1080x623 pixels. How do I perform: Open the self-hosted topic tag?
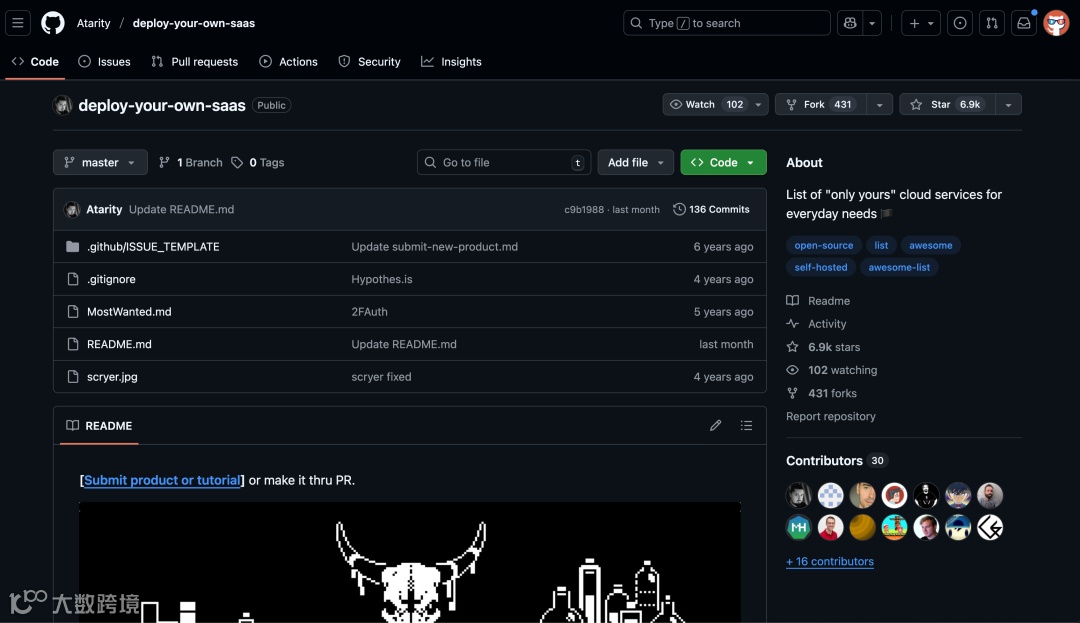click(x=820, y=267)
